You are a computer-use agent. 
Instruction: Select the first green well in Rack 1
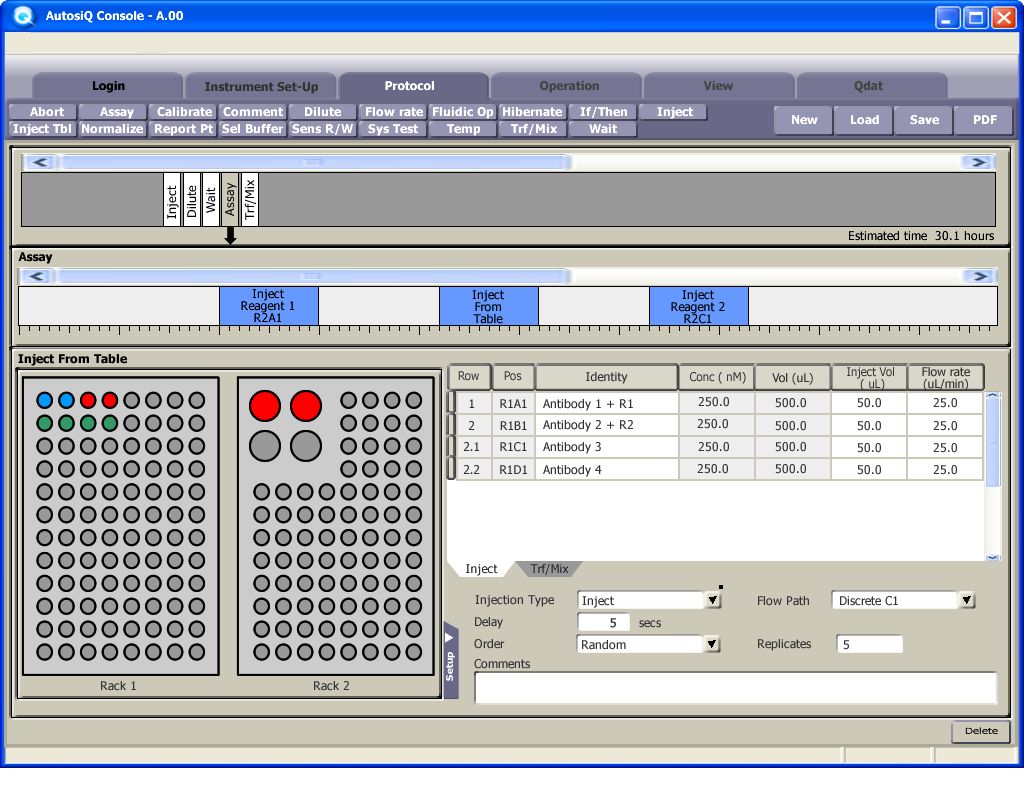click(x=44, y=423)
